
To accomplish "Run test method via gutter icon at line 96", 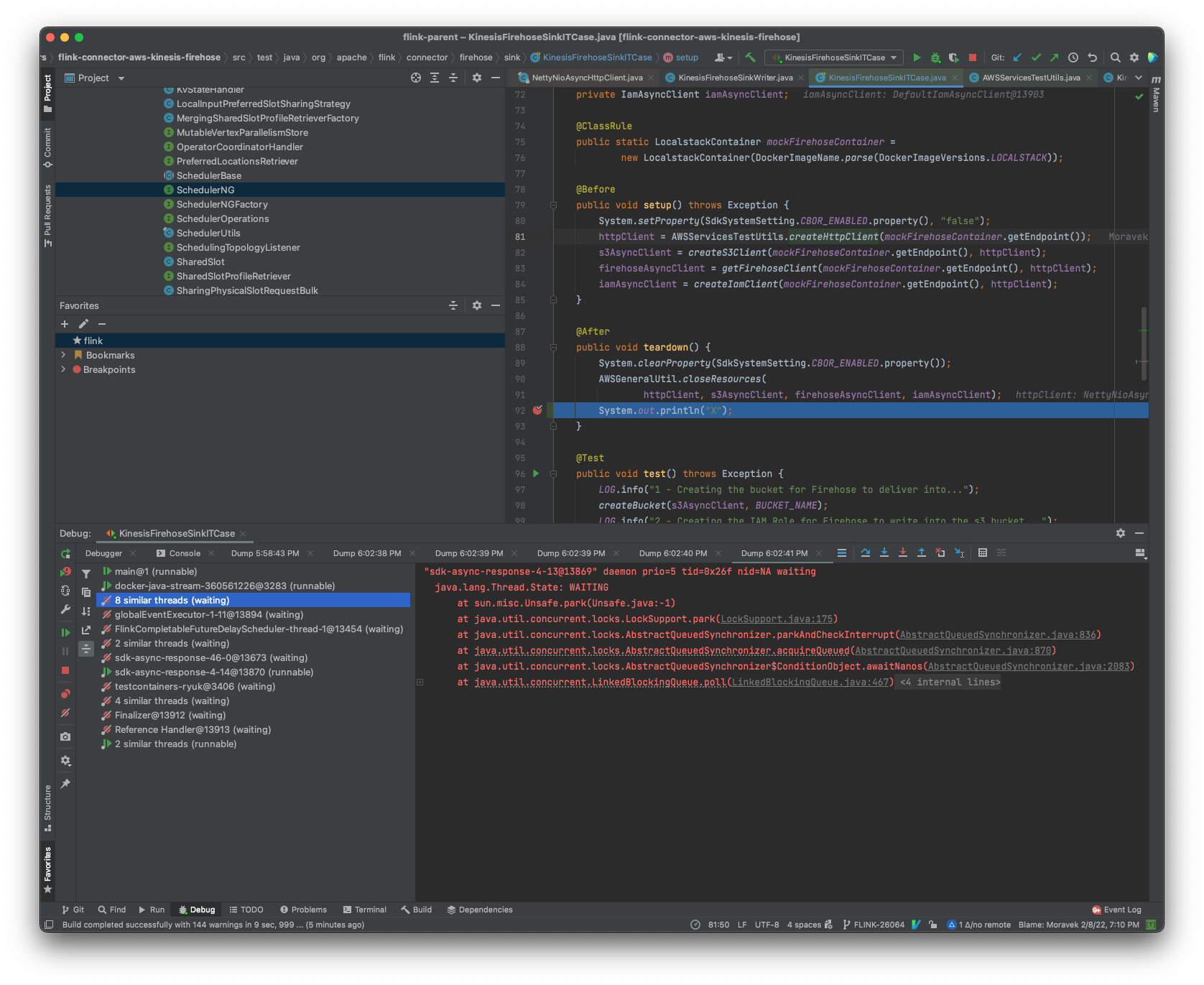I will click(536, 473).
